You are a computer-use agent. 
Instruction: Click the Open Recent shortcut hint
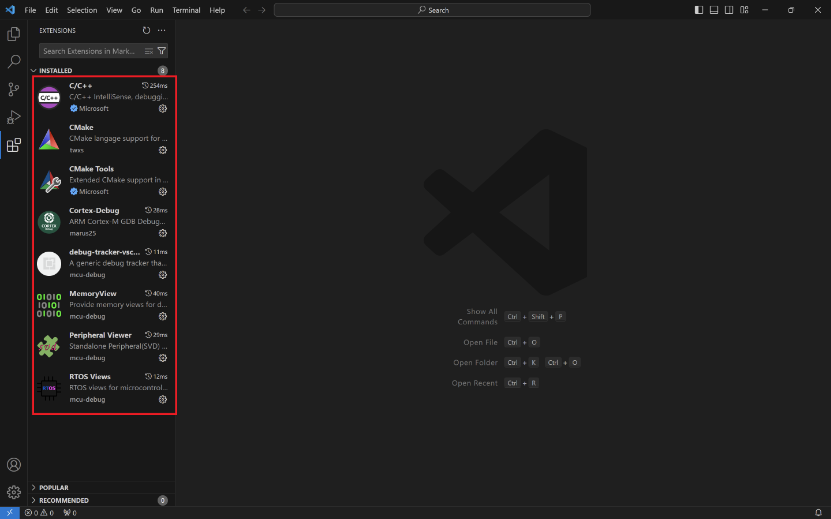pyautogui.click(x=495, y=383)
